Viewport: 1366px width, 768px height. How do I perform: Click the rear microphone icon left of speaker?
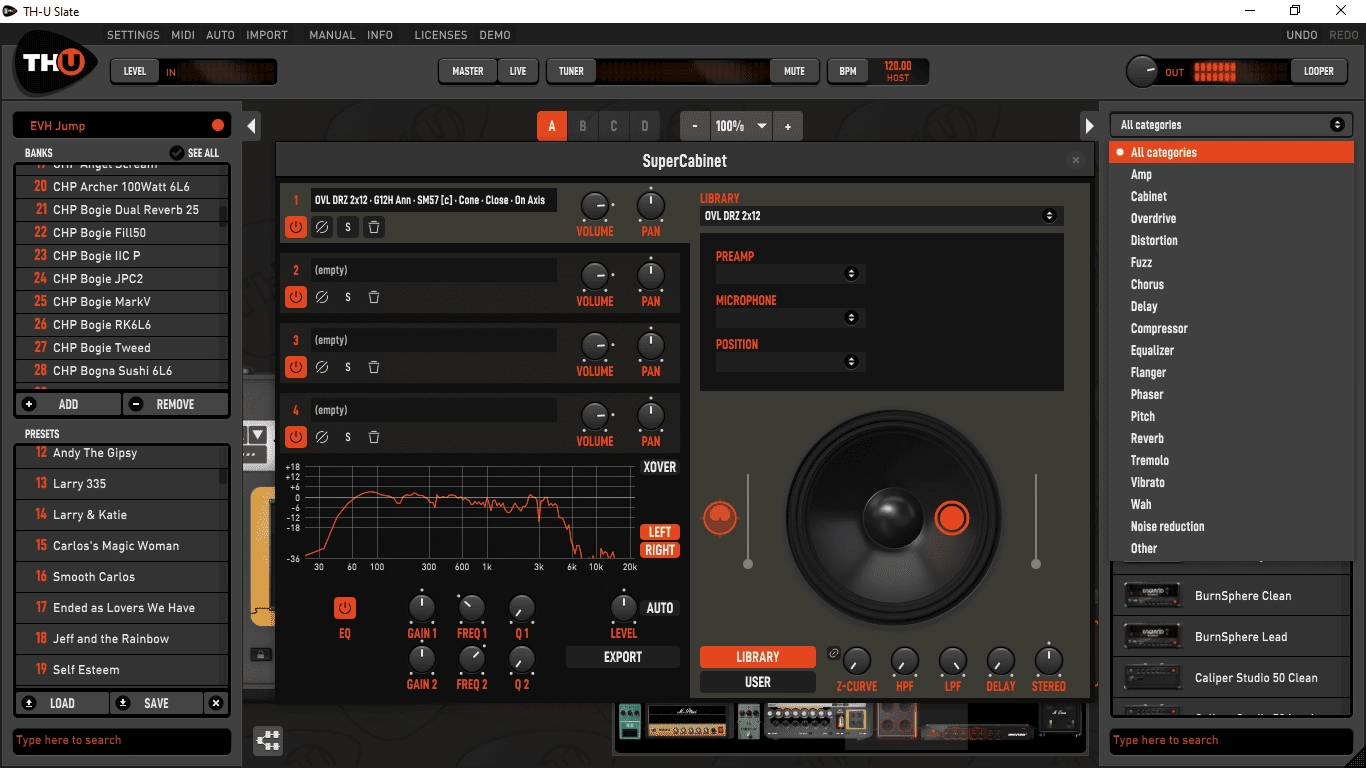[x=720, y=517]
